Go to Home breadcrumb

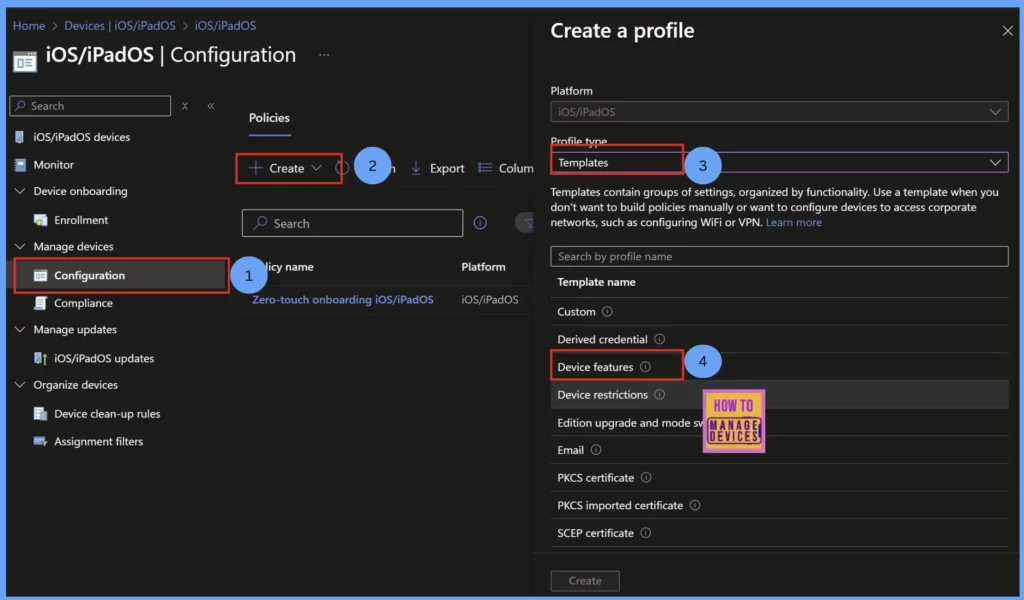click(x=29, y=25)
